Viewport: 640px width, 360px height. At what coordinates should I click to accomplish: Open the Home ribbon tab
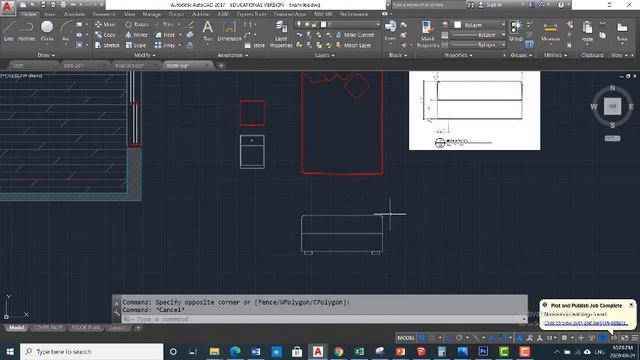[29, 14]
